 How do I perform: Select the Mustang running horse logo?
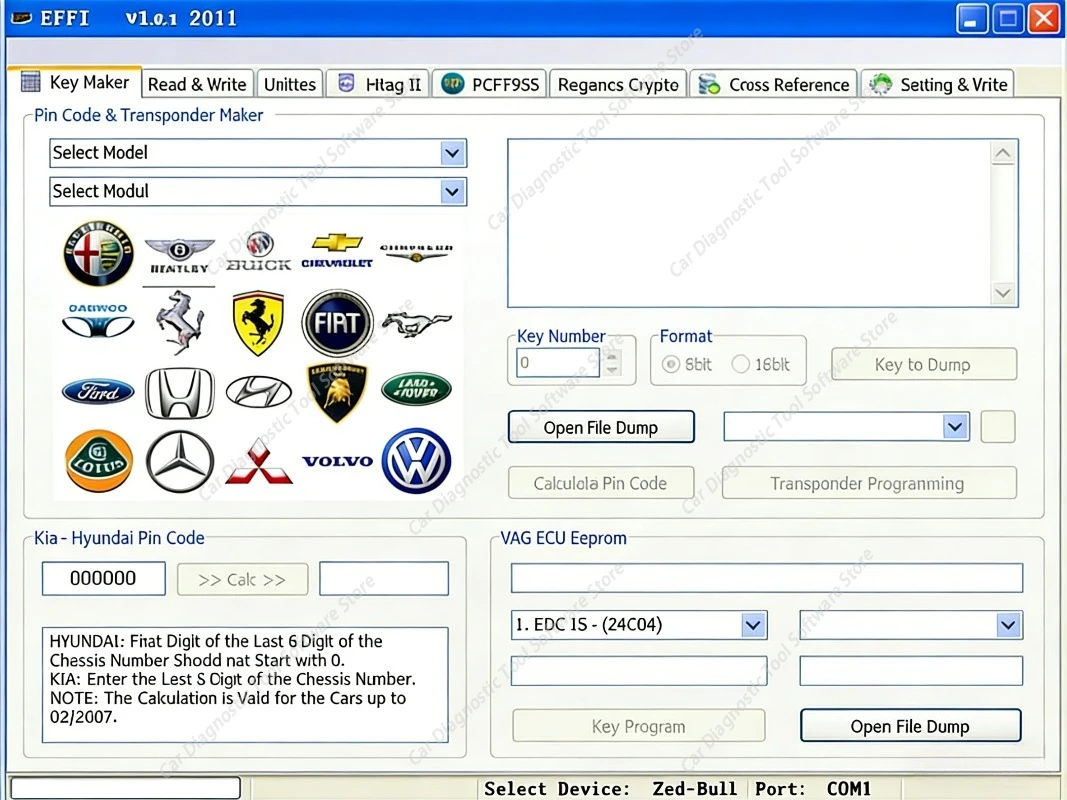[416, 323]
